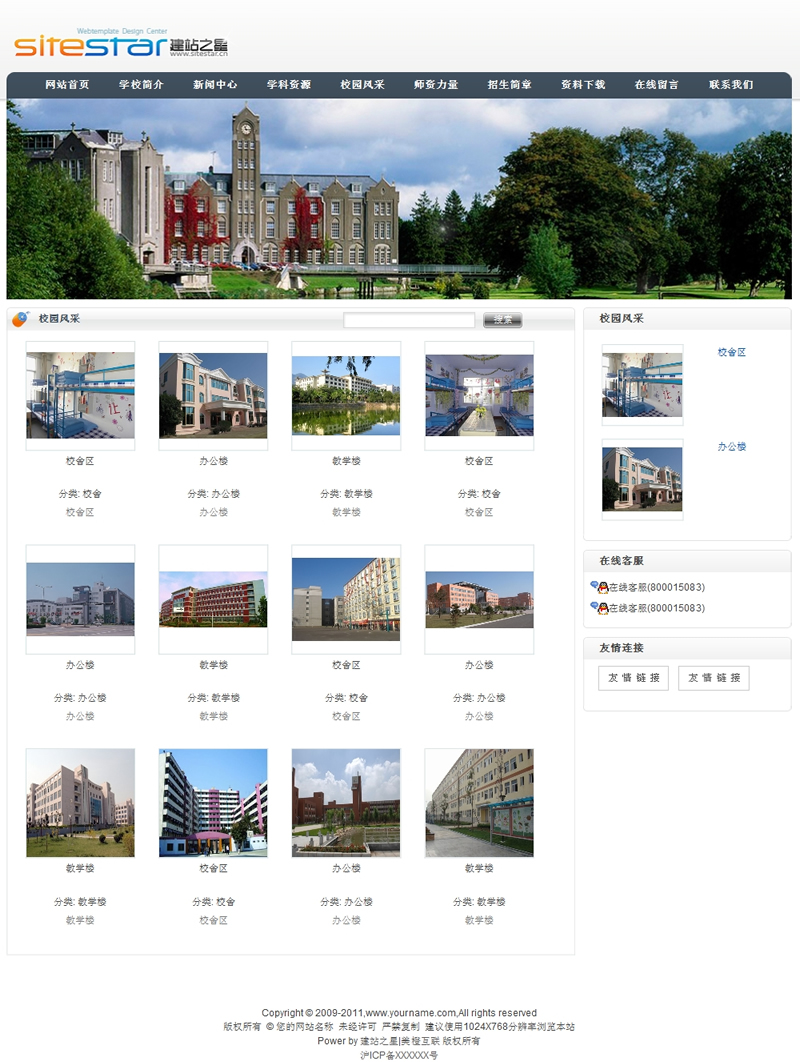The width and height of the screenshot is (800, 1062).
Task: Click the second 友情链接 button
Action: 714,678
